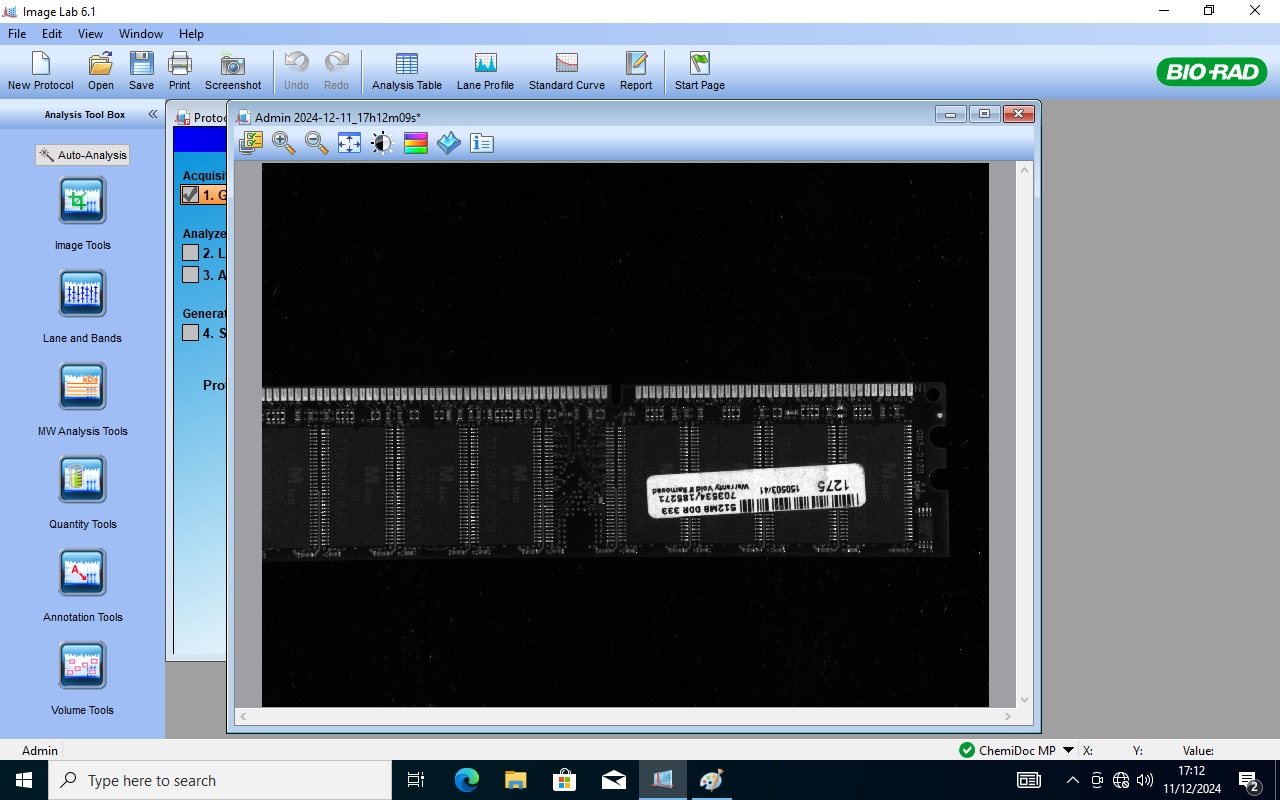Enable protocol step 4 checkbox
Image resolution: width=1280 pixels, height=800 pixels.
click(190, 332)
